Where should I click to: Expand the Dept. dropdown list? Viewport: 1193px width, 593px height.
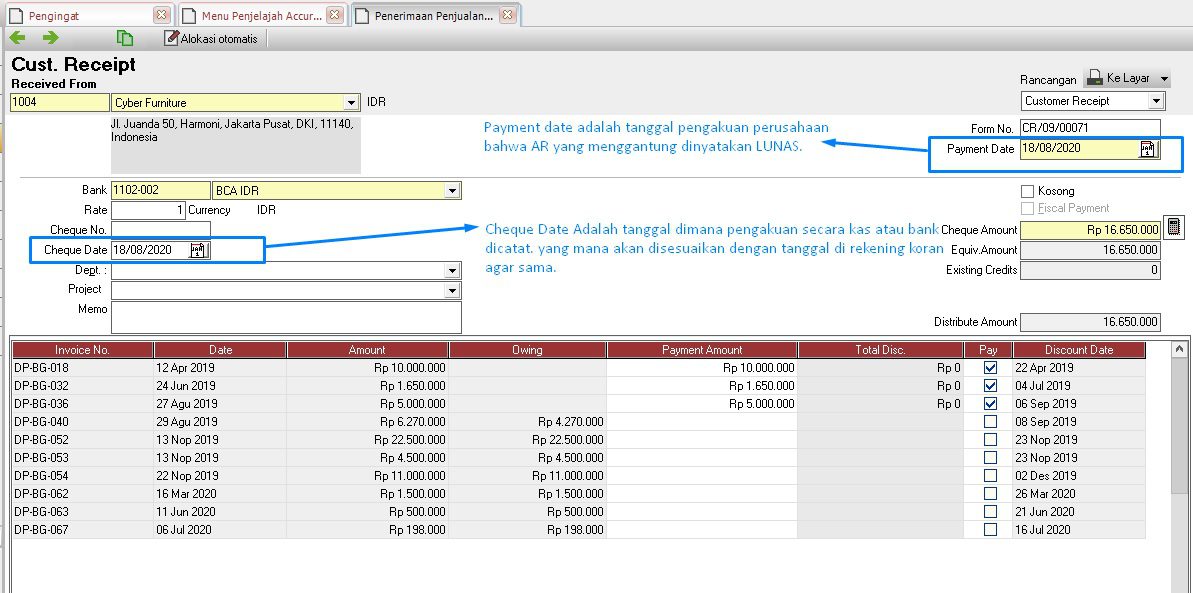452,270
